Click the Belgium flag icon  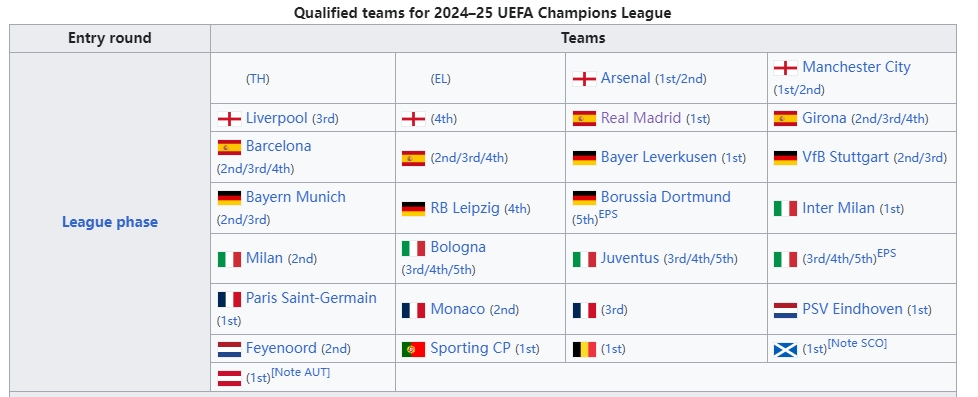coord(584,349)
